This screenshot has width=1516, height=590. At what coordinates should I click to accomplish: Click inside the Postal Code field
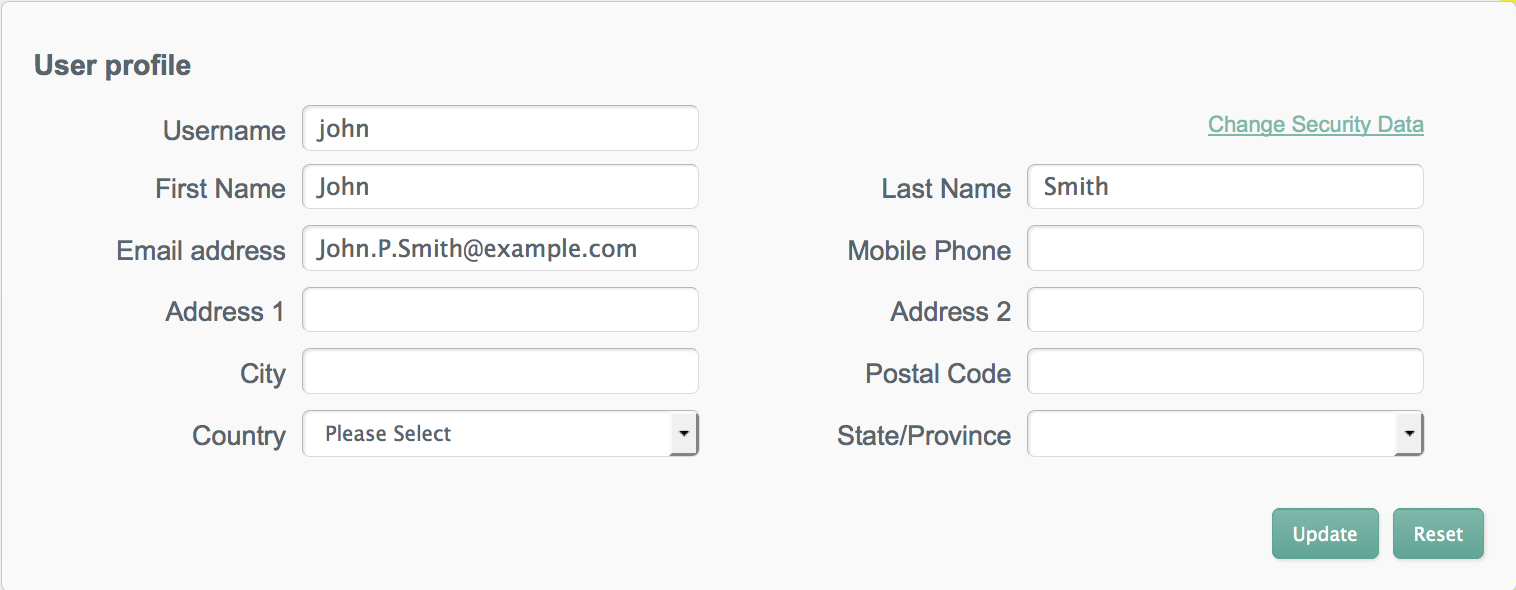(x=1225, y=371)
